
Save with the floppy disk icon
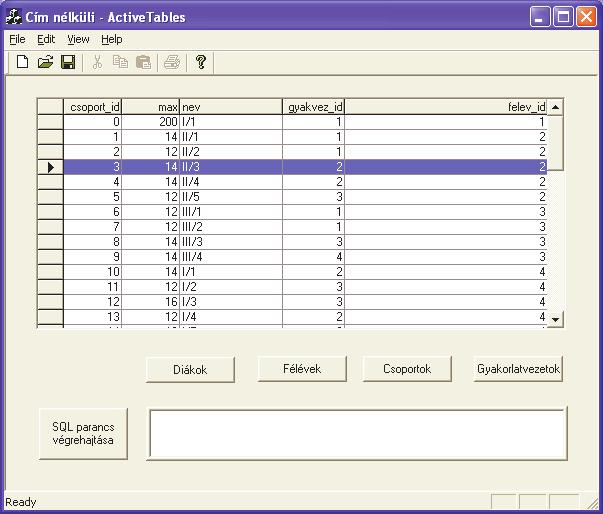[68, 62]
